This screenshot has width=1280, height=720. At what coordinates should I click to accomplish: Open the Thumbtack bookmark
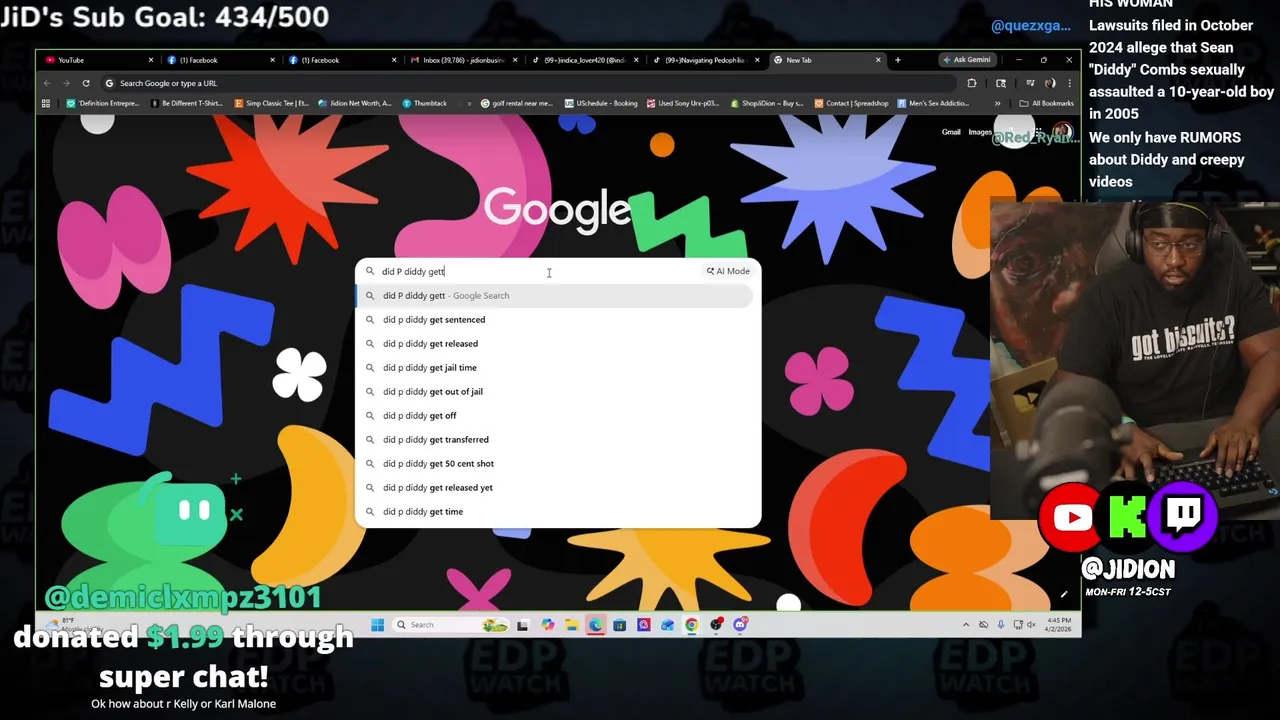tap(424, 103)
